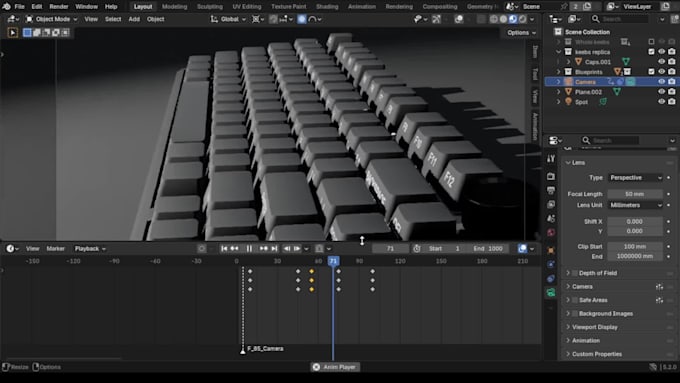The image size is (680, 383).
Task: Switch to rendered shading mode
Action: (523, 19)
